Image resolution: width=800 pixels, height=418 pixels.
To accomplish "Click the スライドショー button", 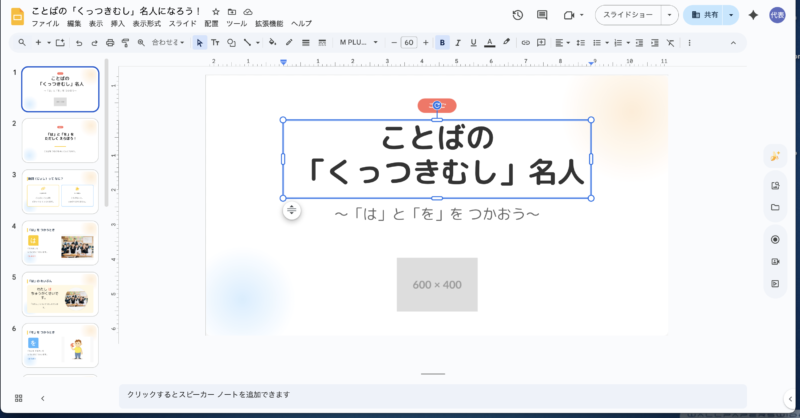I will click(628, 15).
